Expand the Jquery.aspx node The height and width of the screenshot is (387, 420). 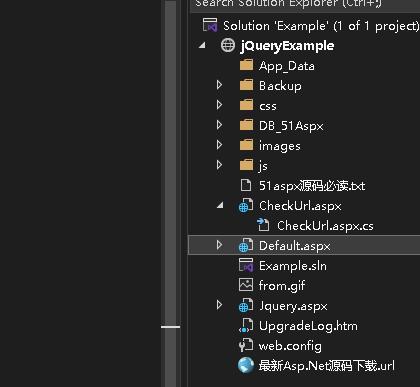pos(219,305)
